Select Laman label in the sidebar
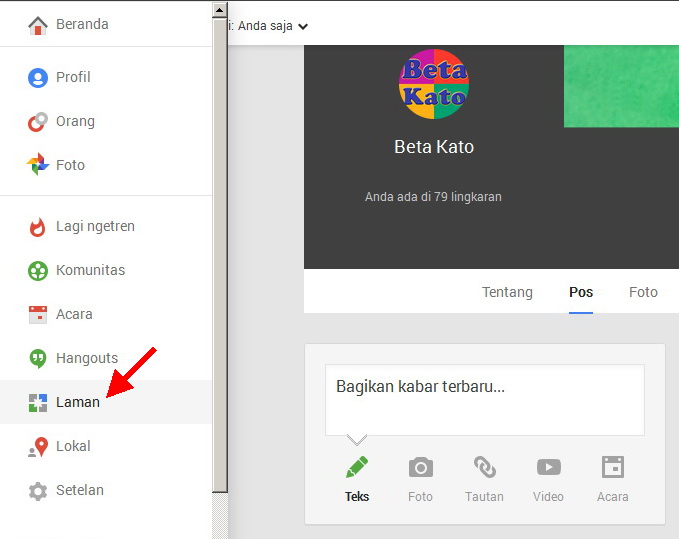 [78, 402]
